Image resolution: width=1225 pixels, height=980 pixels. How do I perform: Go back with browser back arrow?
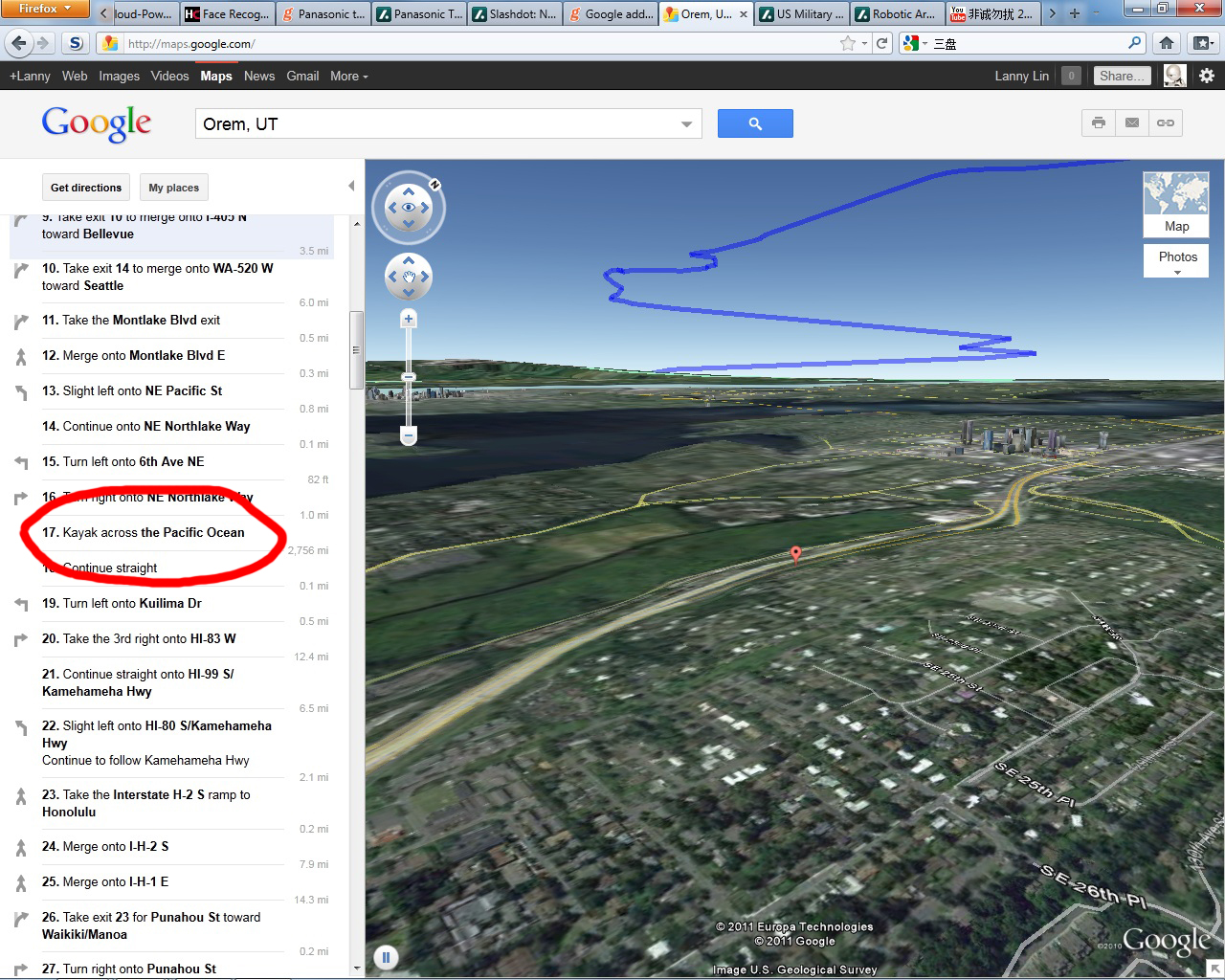pyautogui.click(x=19, y=43)
